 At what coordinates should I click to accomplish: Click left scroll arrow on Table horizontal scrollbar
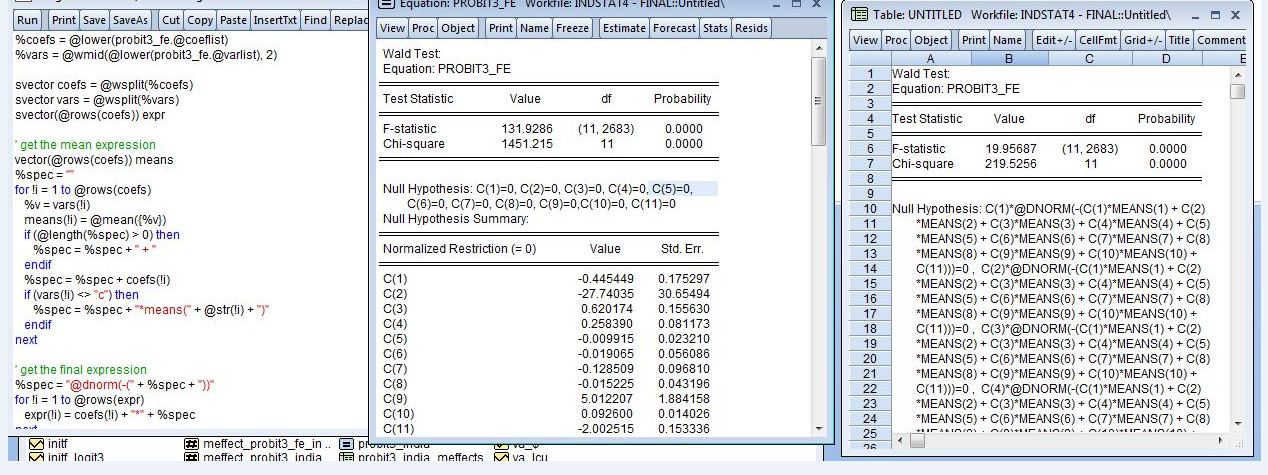(x=898, y=440)
